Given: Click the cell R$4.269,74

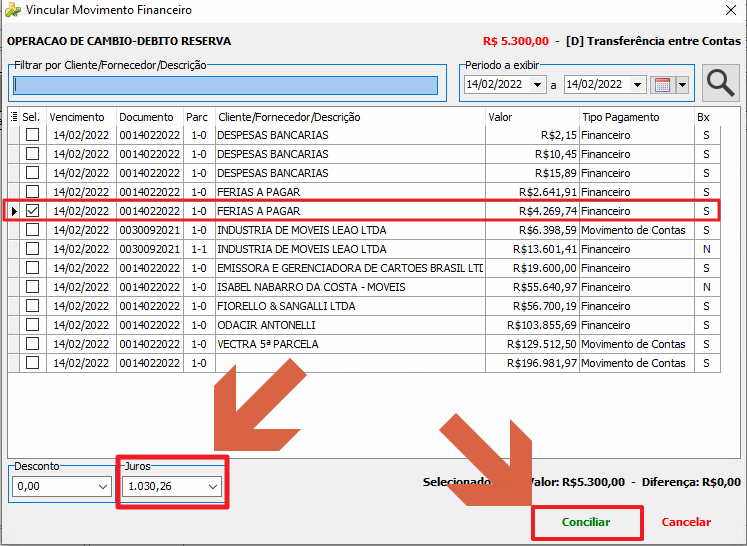Looking at the screenshot, I should [532, 211].
